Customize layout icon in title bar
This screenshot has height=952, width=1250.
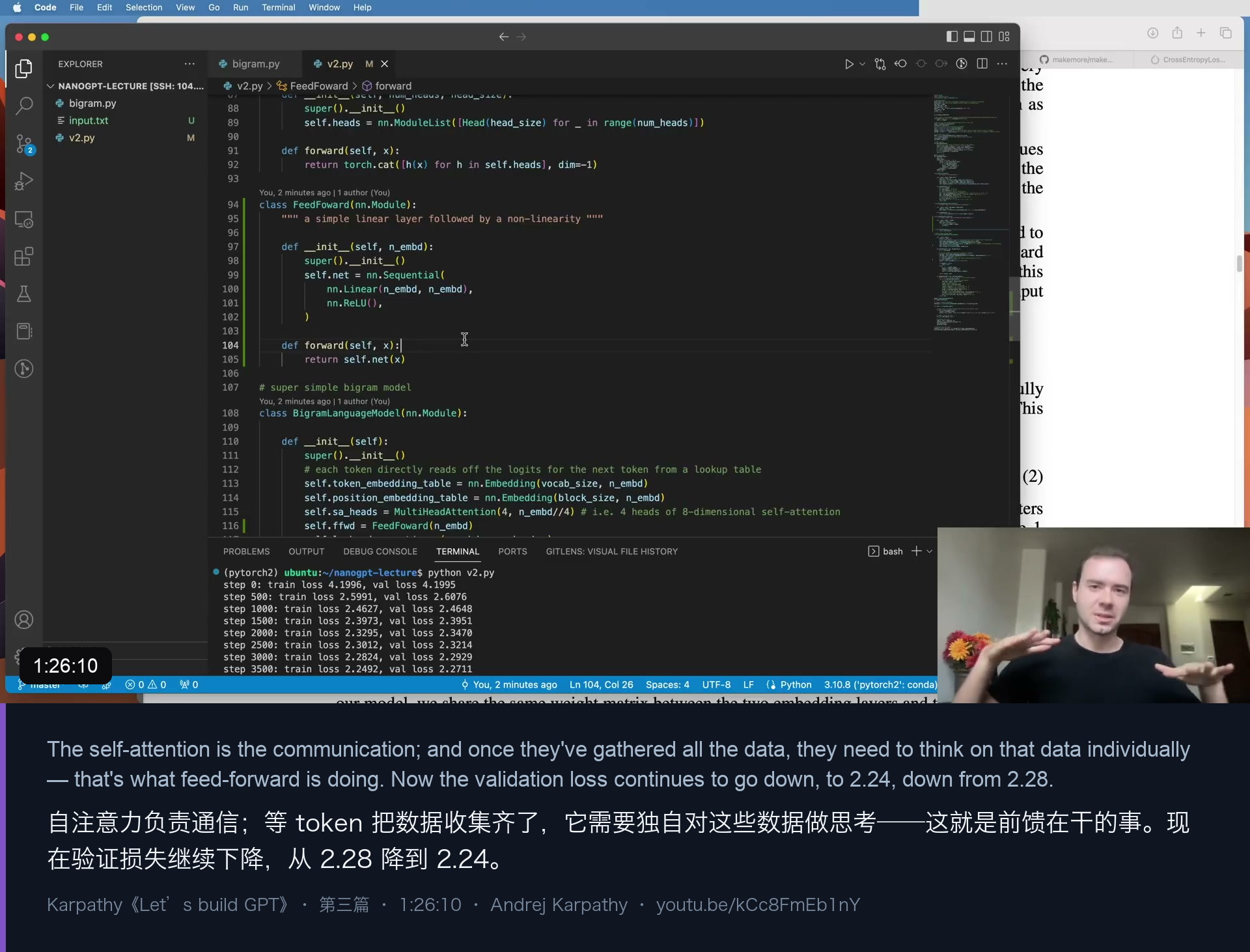[1005, 36]
